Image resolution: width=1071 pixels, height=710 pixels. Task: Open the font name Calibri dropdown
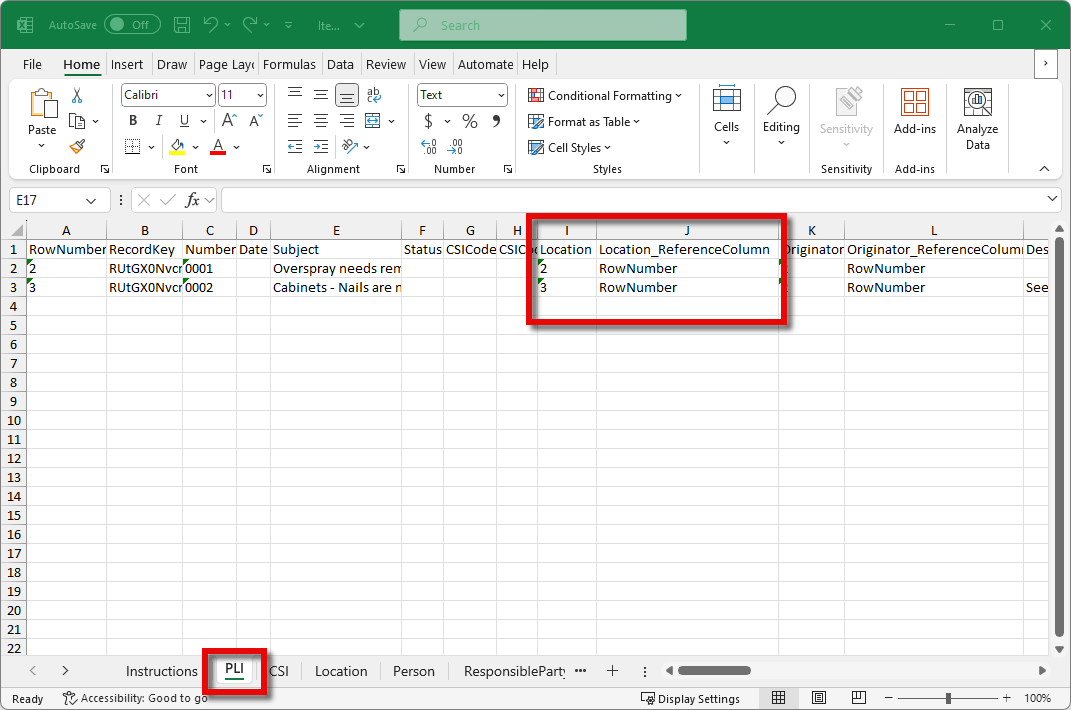209,95
